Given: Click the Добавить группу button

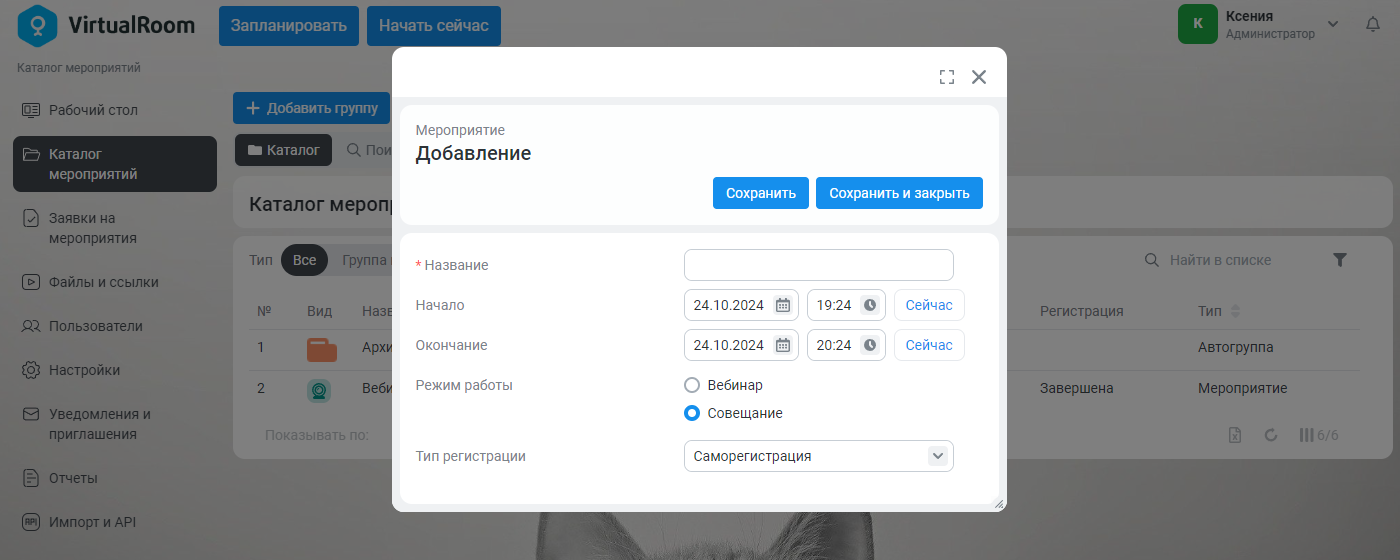Looking at the screenshot, I should [x=312, y=108].
